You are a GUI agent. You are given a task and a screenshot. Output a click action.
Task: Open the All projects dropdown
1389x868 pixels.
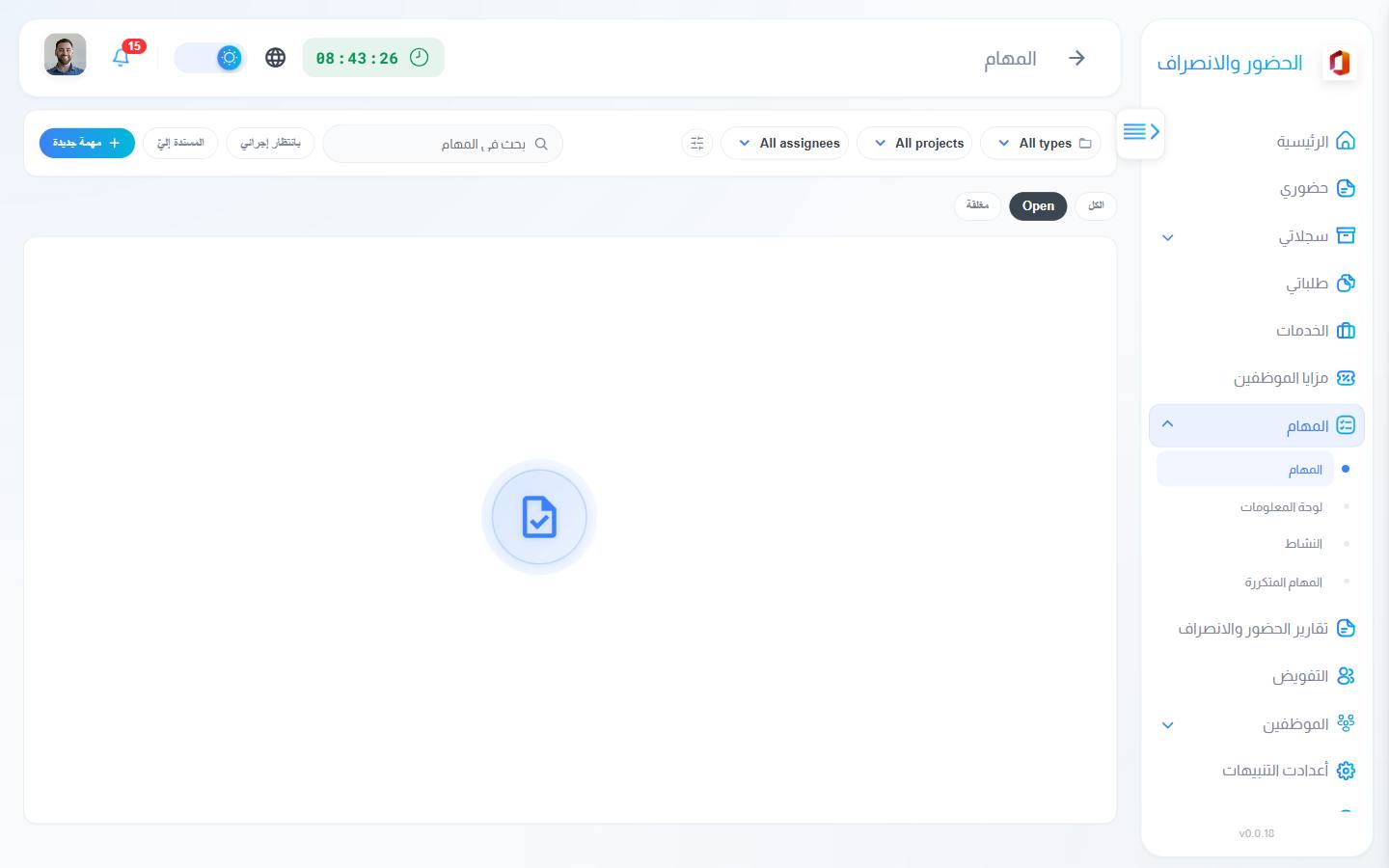click(x=914, y=143)
